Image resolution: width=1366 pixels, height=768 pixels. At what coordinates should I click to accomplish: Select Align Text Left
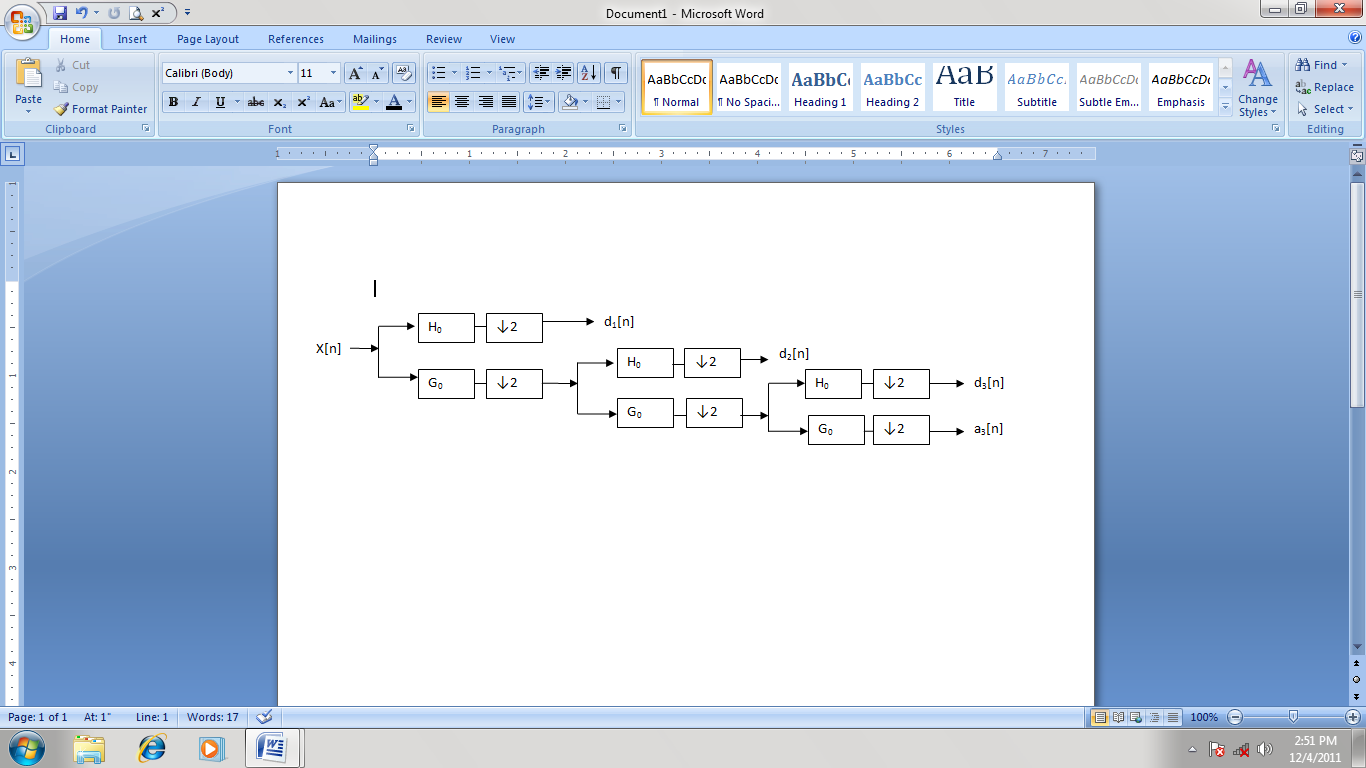(438, 102)
